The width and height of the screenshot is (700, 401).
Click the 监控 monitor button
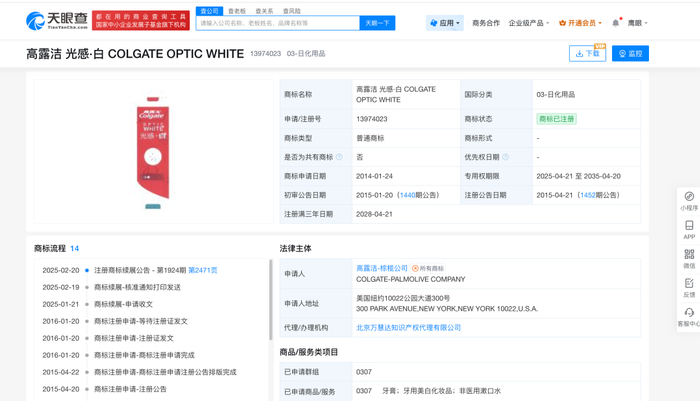coord(630,54)
